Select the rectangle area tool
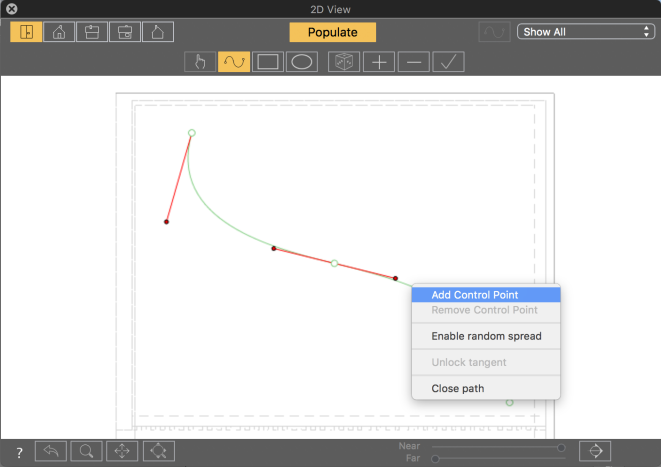The image size is (661, 467). click(x=268, y=62)
